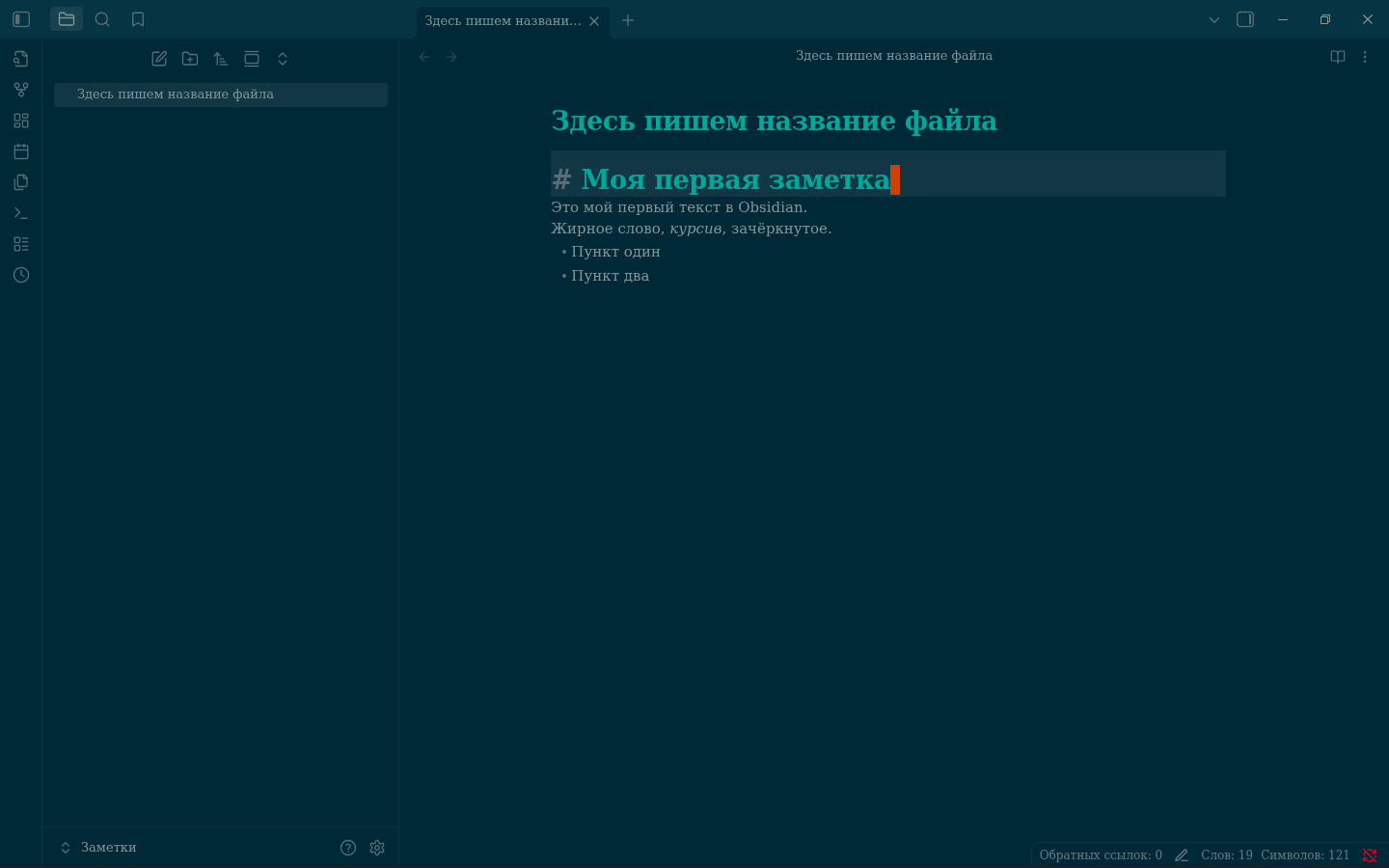Screen dimensions: 1389x868
Task: Collapse or expand all folders
Action: pos(283,59)
